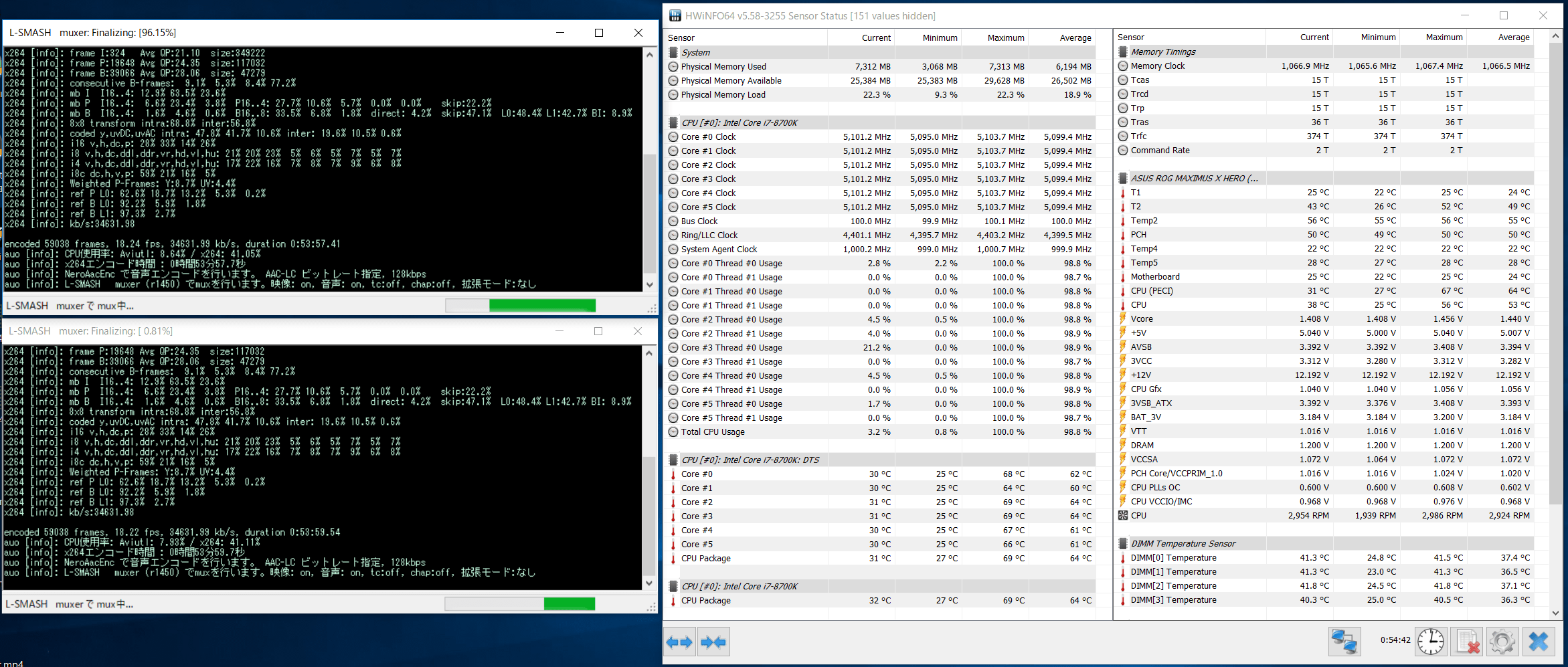
Task: Click the clock reset timer icon in HWiNFO
Action: click(x=1431, y=642)
